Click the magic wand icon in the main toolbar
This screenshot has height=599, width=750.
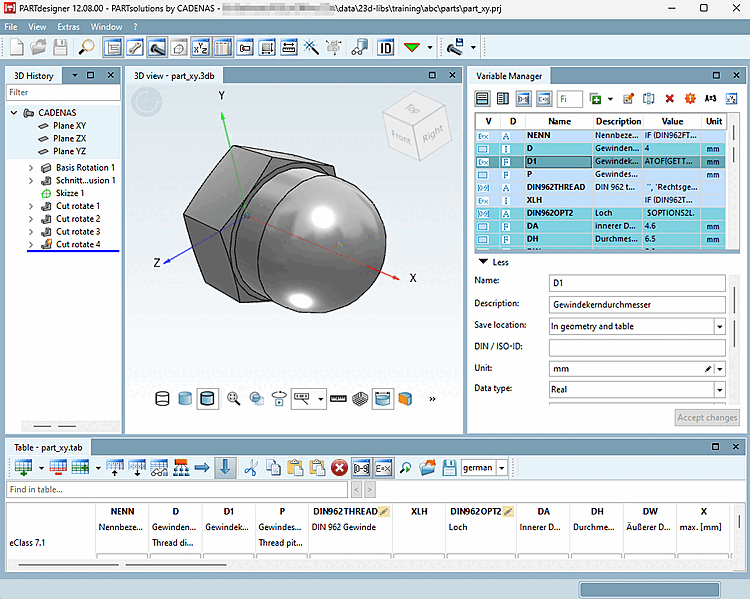pos(311,47)
